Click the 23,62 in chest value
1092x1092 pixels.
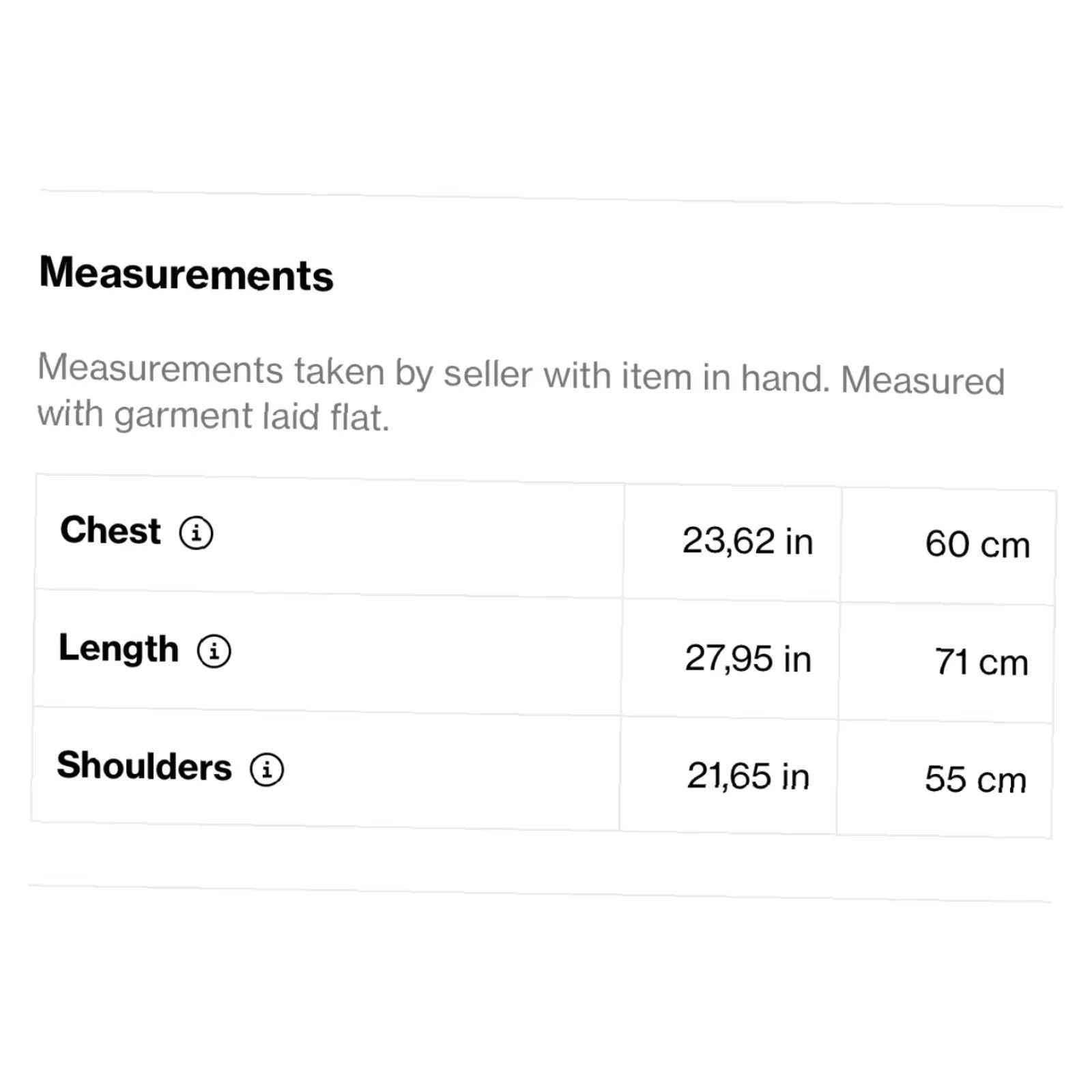748,541
